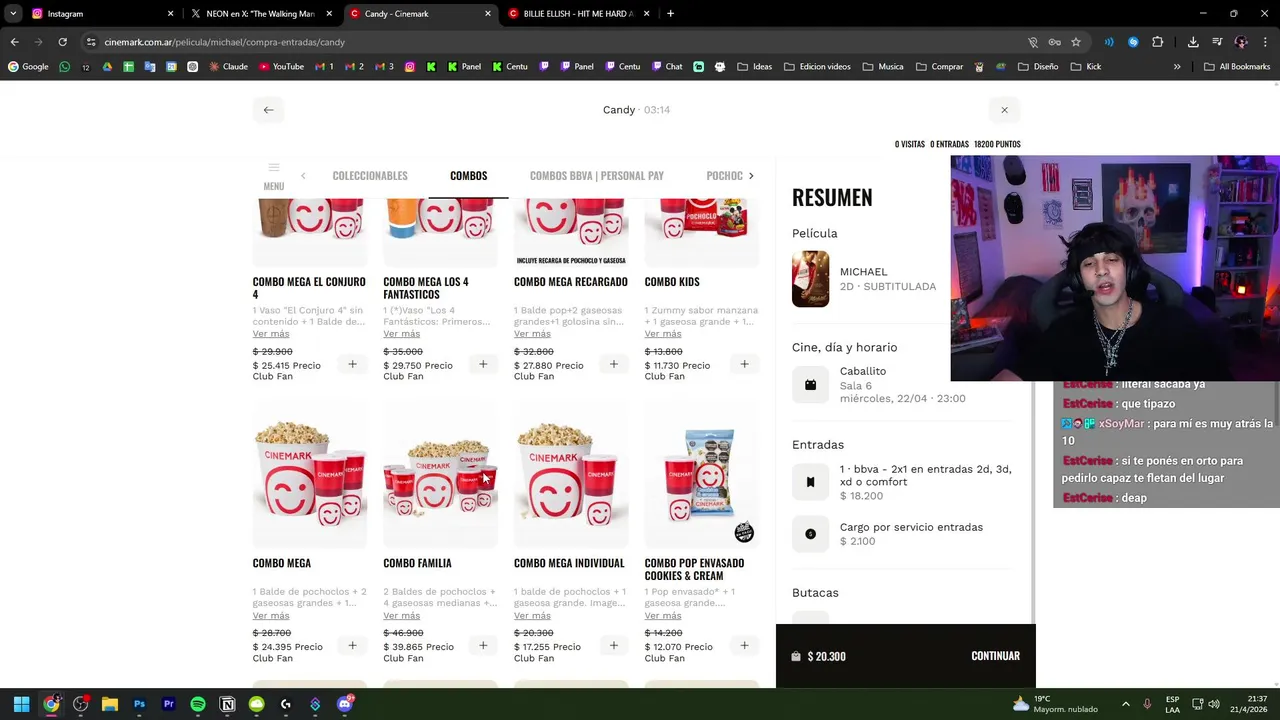Open the Chrome extensions puzzle icon
The image size is (1280, 720).
[x=1157, y=42]
